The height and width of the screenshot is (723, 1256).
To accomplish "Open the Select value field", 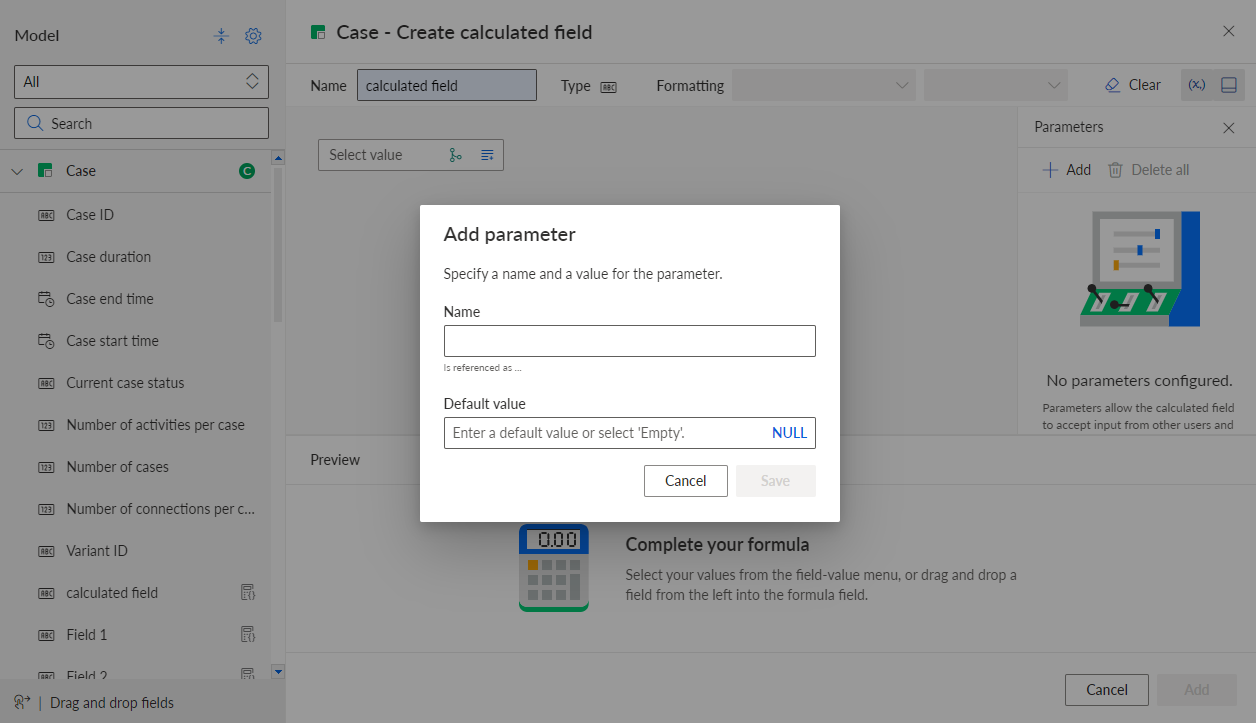I will (x=411, y=155).
